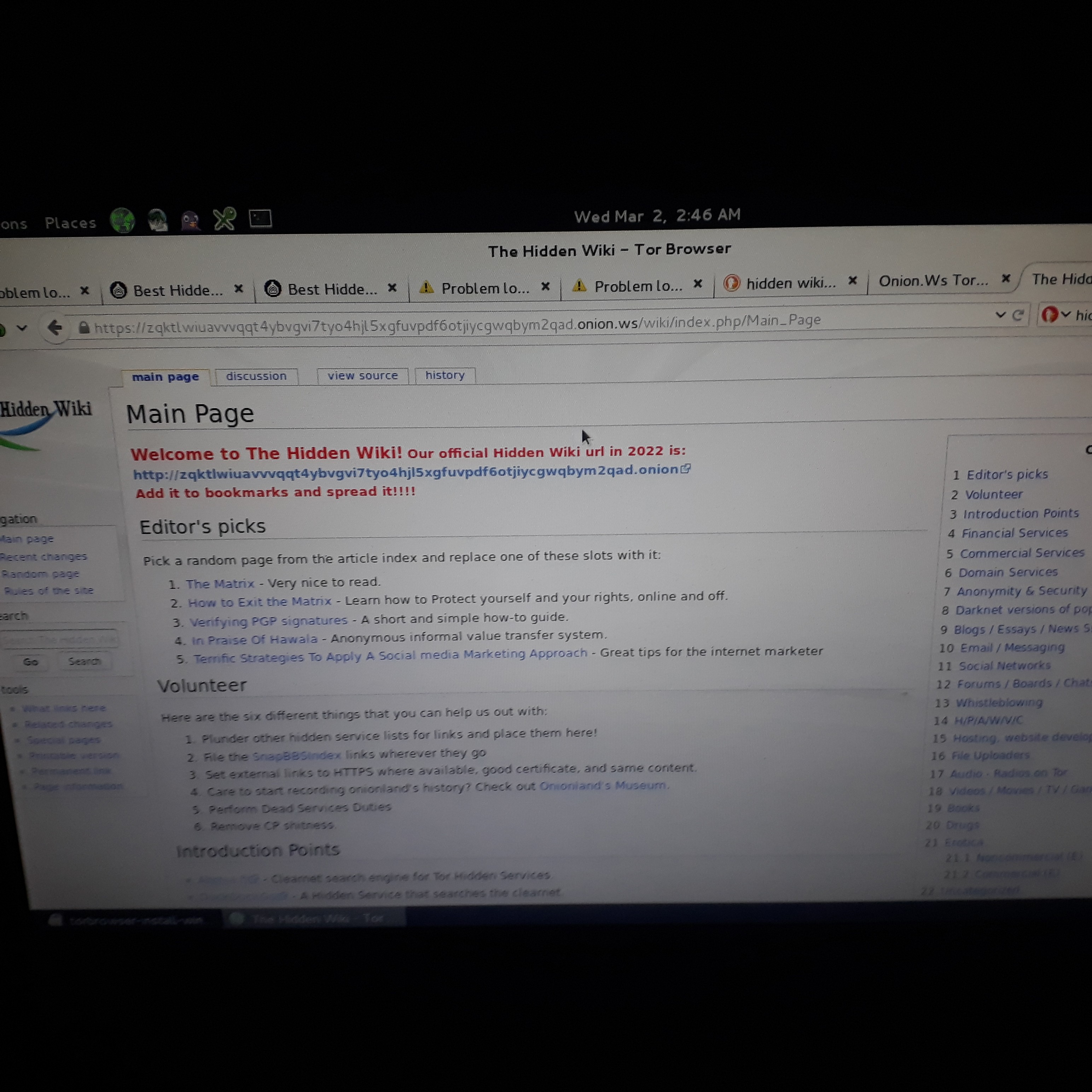Open the "history" wiki tab
Screen dimensions: 1092x1092
point(445,375)
